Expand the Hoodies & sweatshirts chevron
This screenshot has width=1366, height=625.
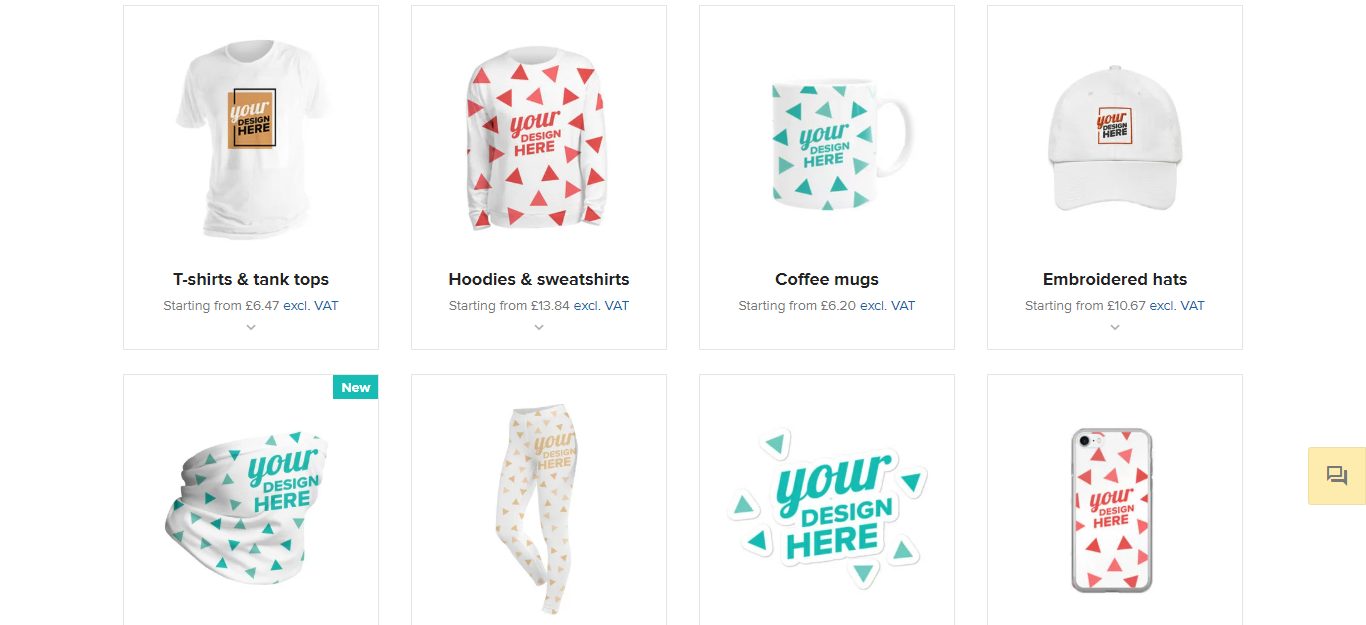point(539,327)
